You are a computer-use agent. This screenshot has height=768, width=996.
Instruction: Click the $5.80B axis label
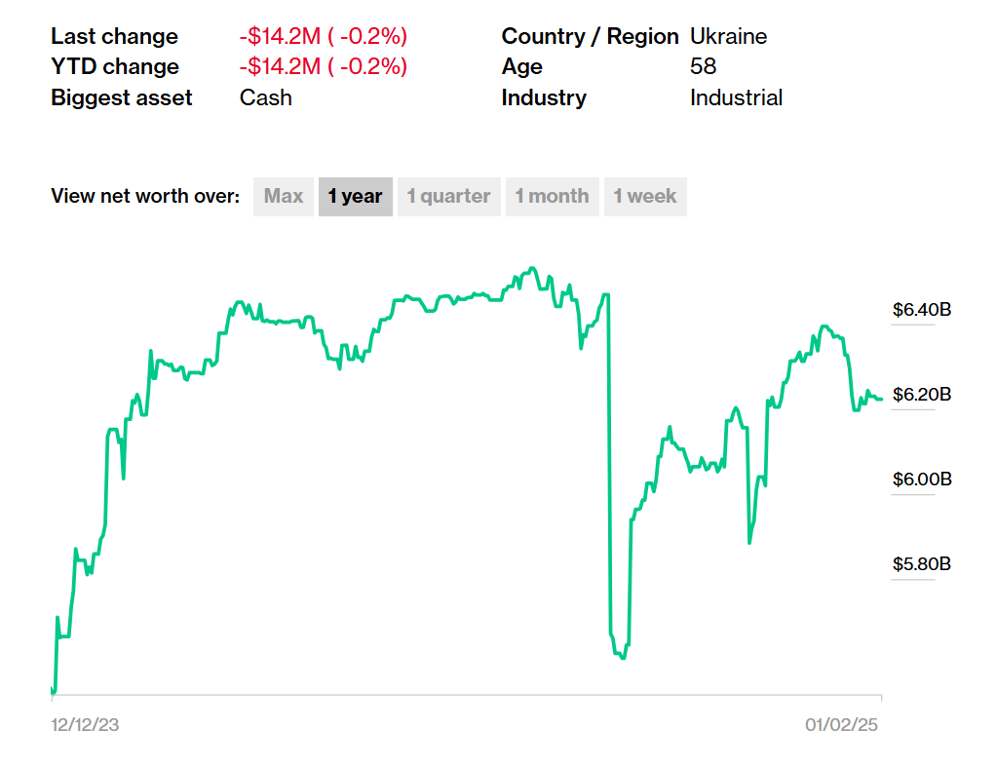tap(921, 564)
